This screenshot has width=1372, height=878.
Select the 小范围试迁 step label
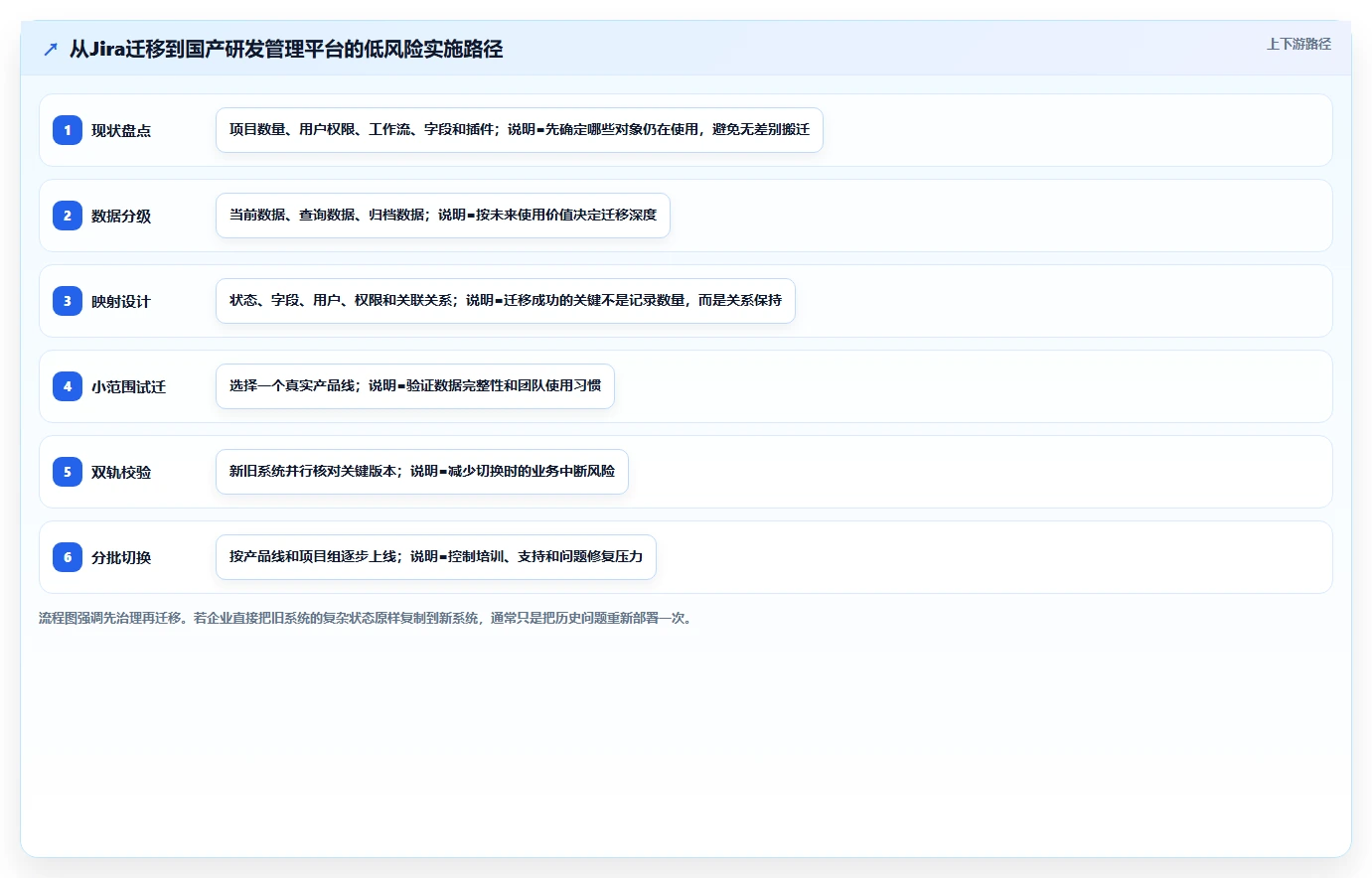pos(128,387)
